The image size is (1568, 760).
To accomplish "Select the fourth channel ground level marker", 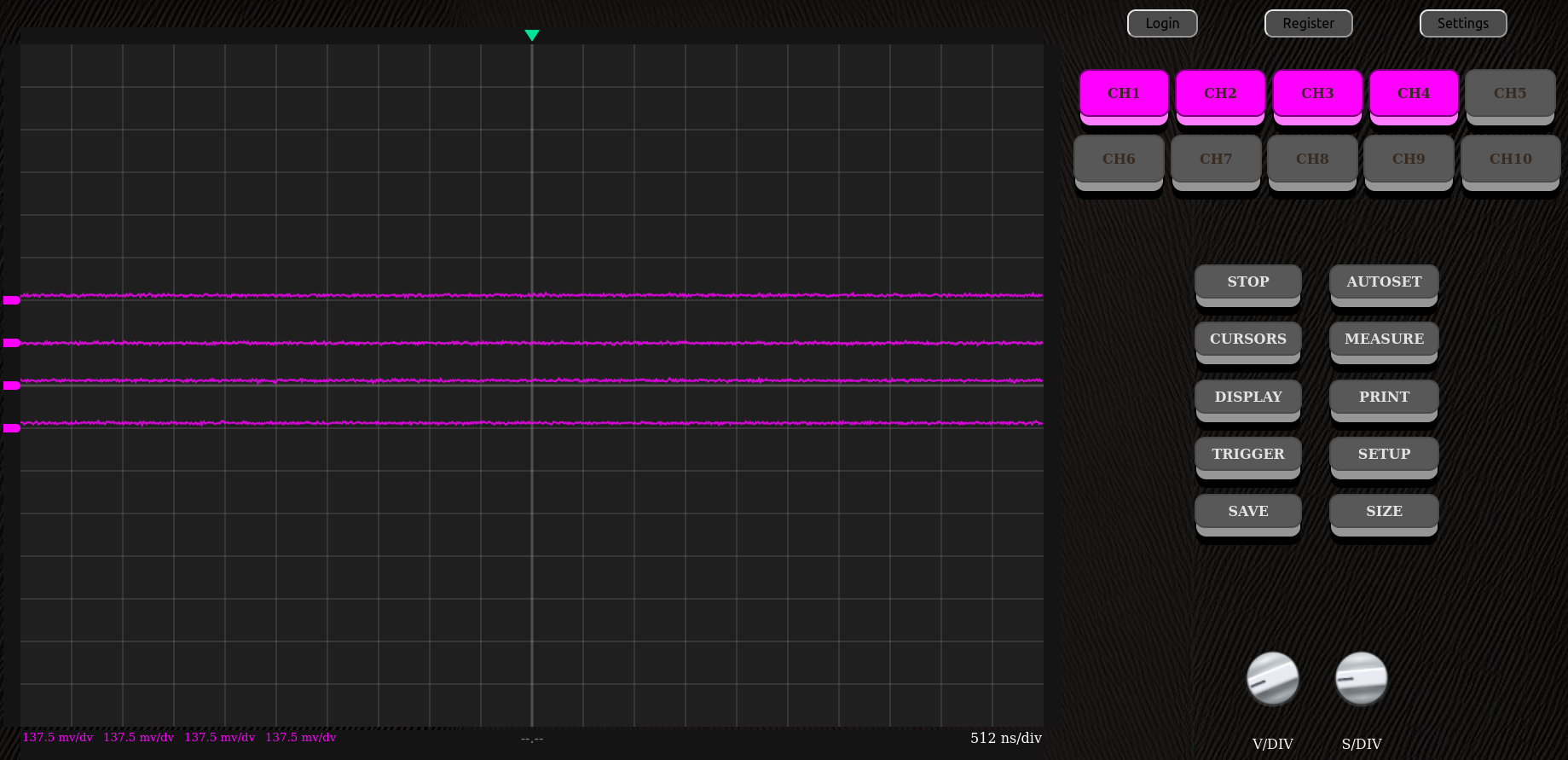I will (11, 428).
